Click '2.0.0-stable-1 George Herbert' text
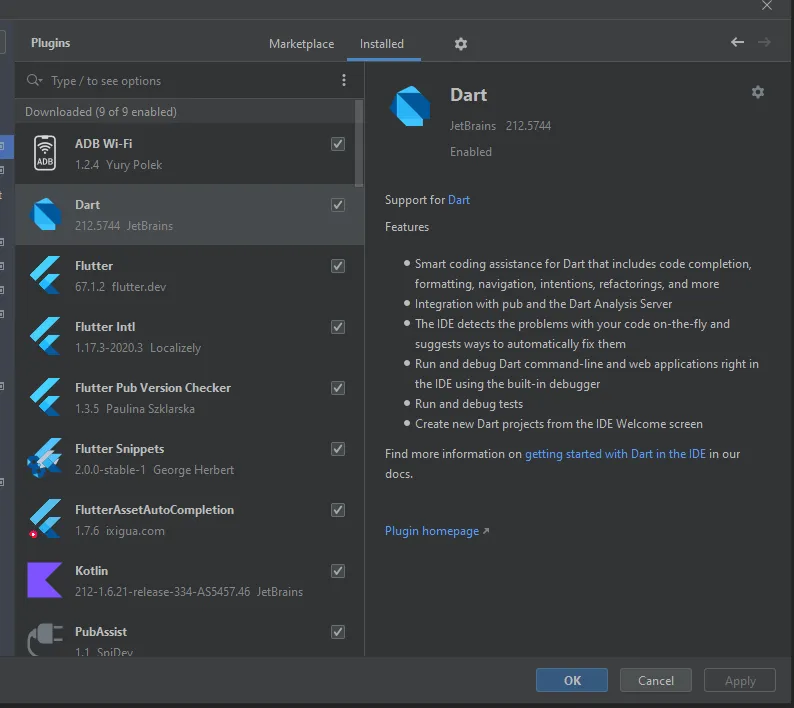This screenshot has height=708, width=794. click(154, 470)
